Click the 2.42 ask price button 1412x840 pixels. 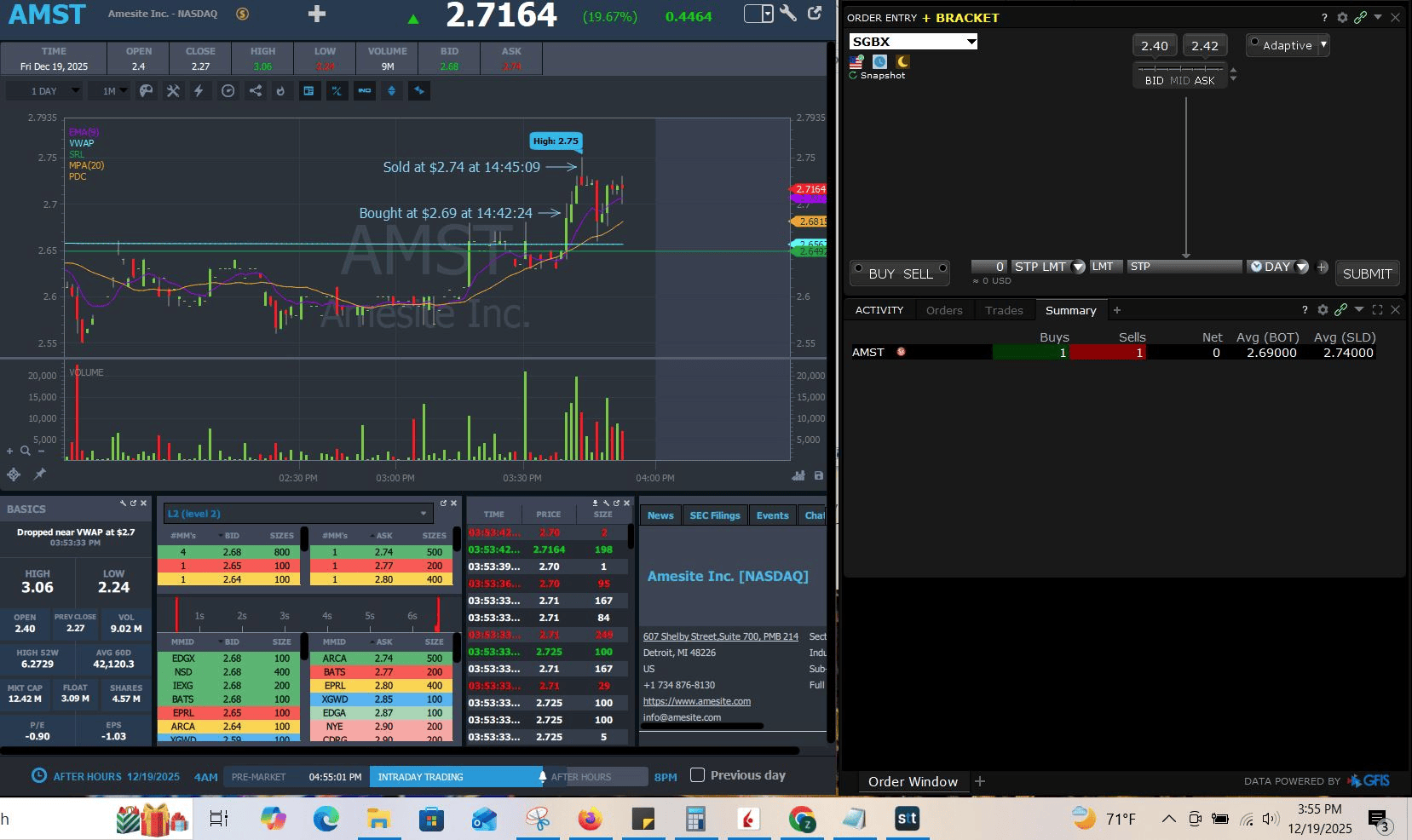(x=1205, y=45)
